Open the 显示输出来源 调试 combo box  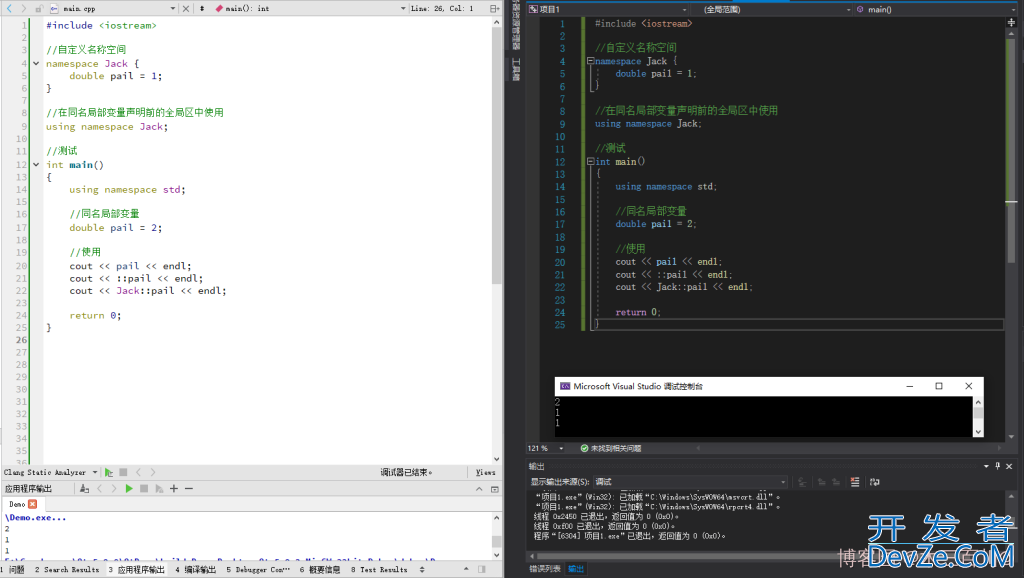pyautogui.click(x=690, y=482)
